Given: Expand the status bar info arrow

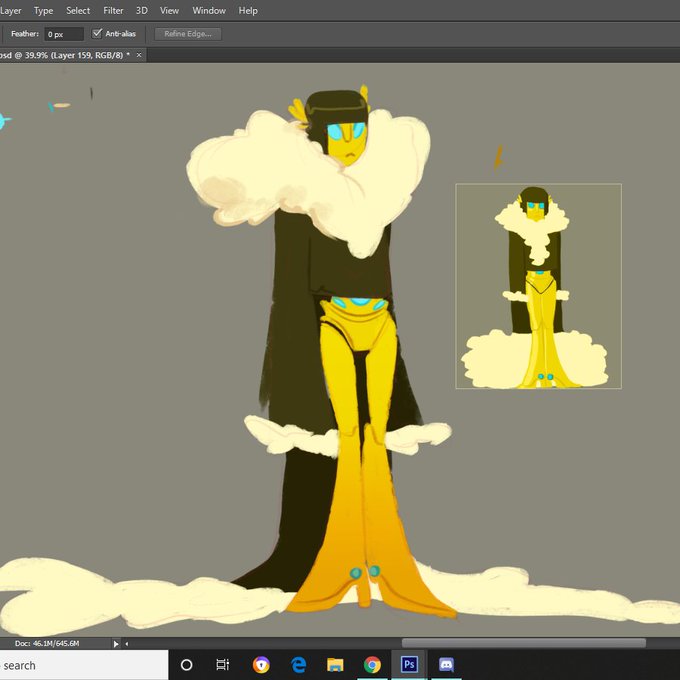Looking at the screenshot, I should point(116,644).
